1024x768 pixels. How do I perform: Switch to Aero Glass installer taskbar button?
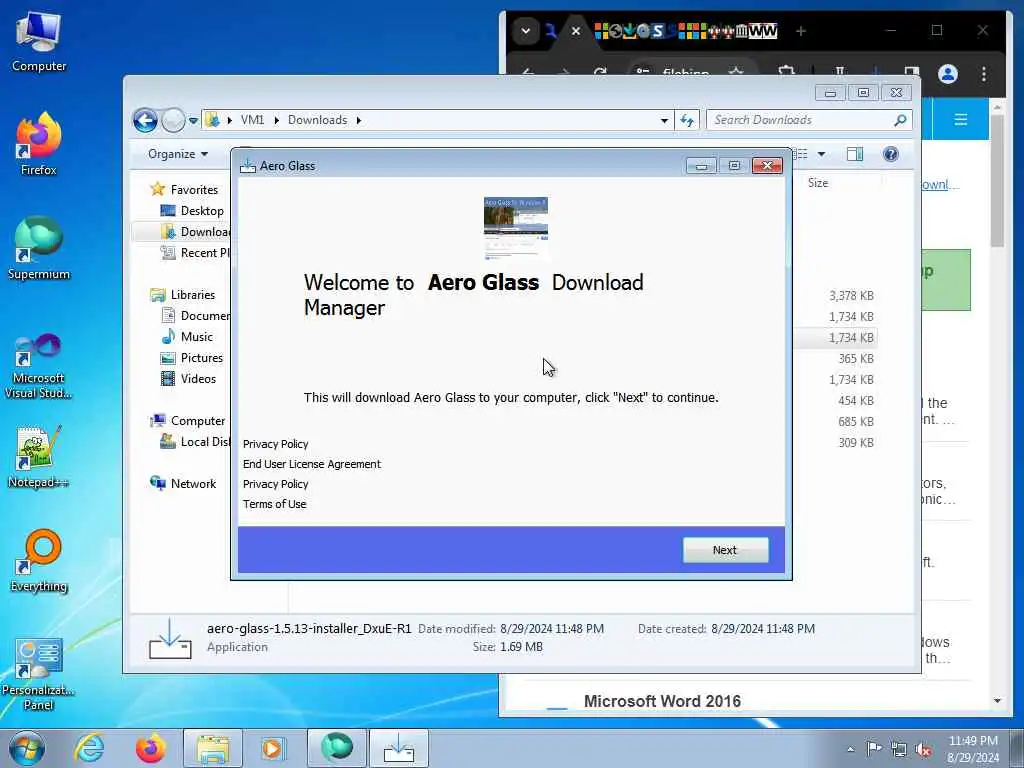coord(398,748)
